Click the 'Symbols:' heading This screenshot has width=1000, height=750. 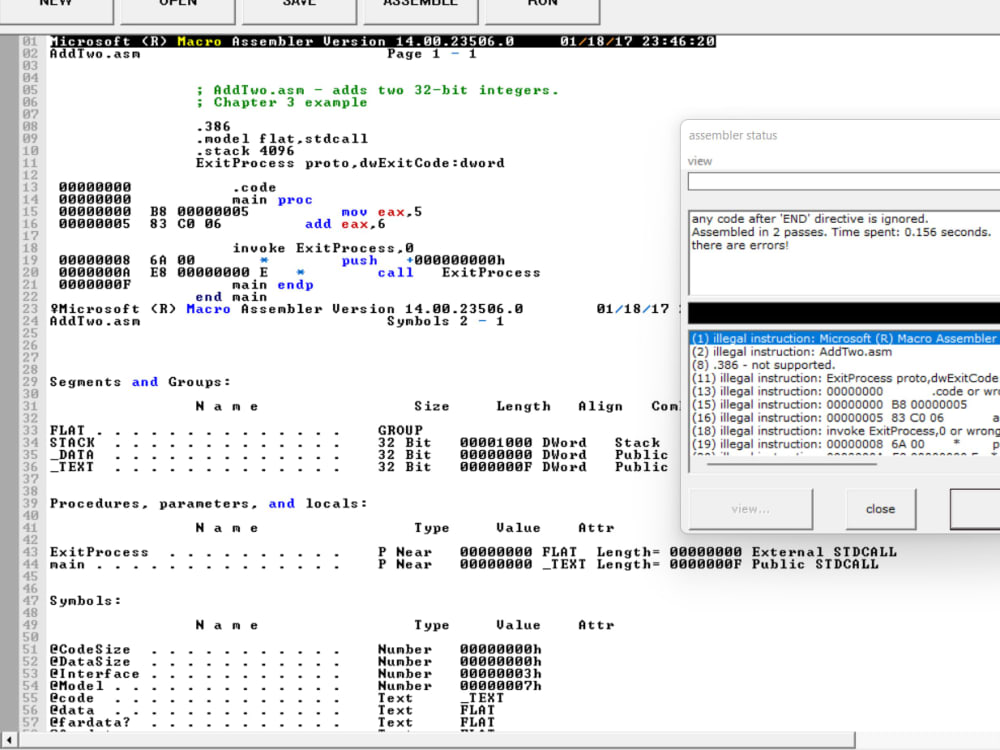(x=85, y=601)
